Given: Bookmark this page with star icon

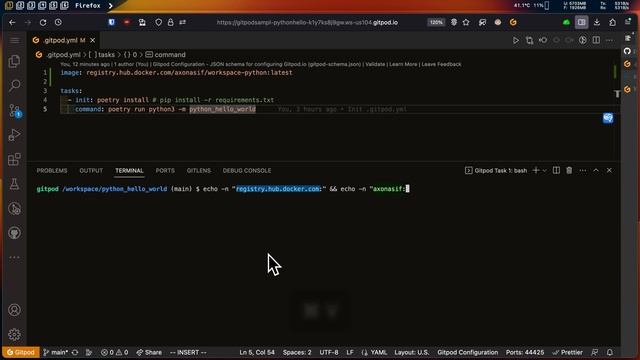Looking at the screenshot, I should [x=466, y=22].
